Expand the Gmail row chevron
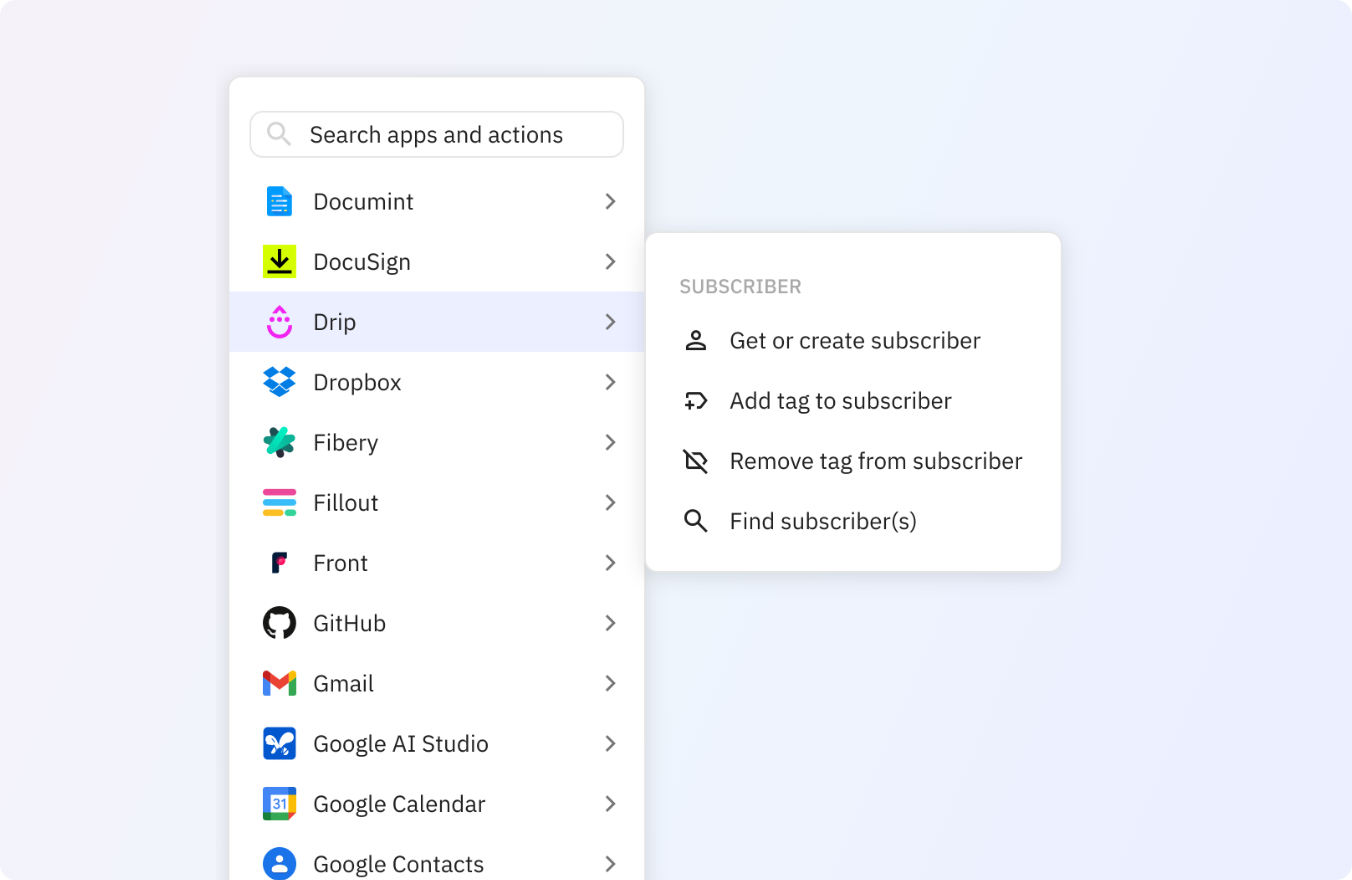The image size is (1352, 880). tap(610, 683)
